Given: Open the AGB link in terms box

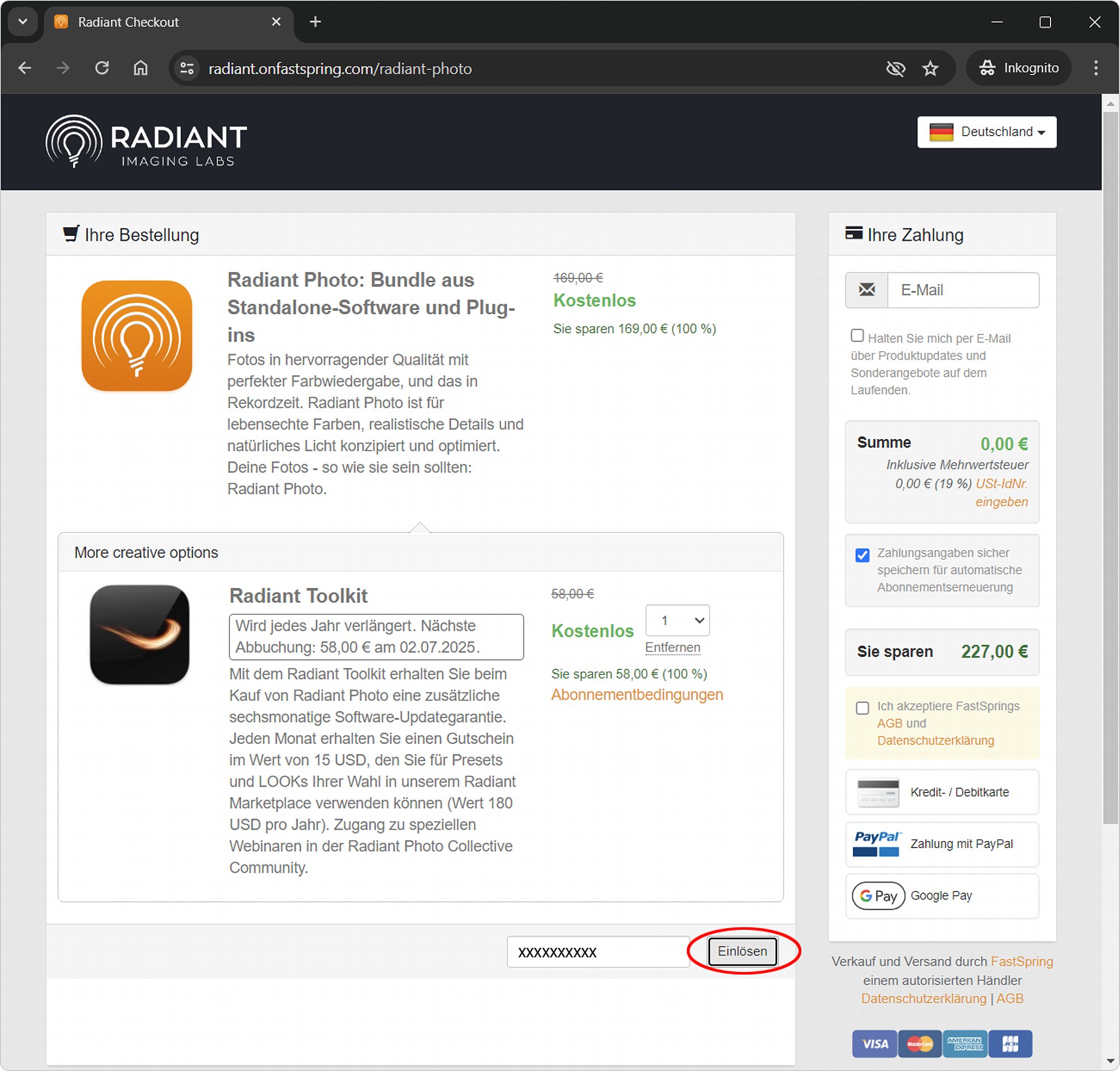Looking at the screenshot, I should coord(889,723).
